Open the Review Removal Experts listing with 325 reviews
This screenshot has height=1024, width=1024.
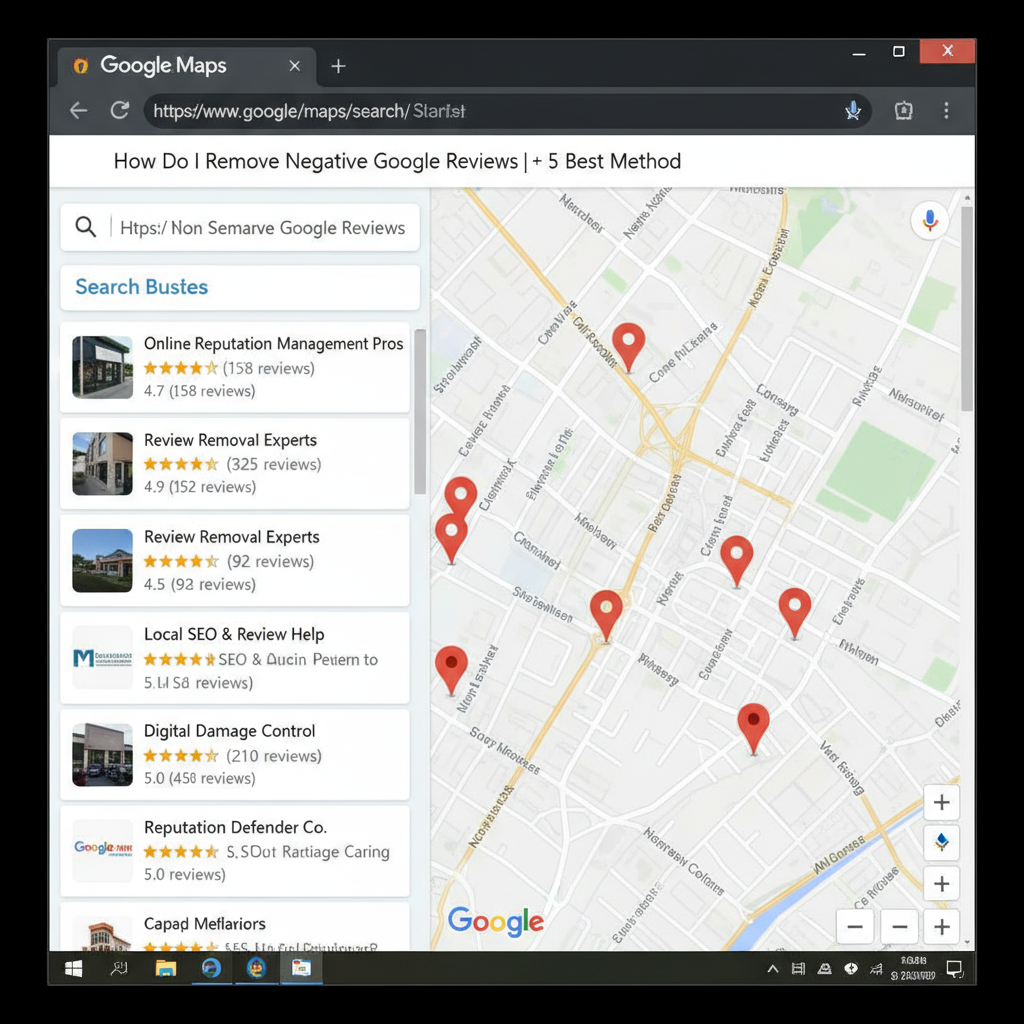coord(234,464)
